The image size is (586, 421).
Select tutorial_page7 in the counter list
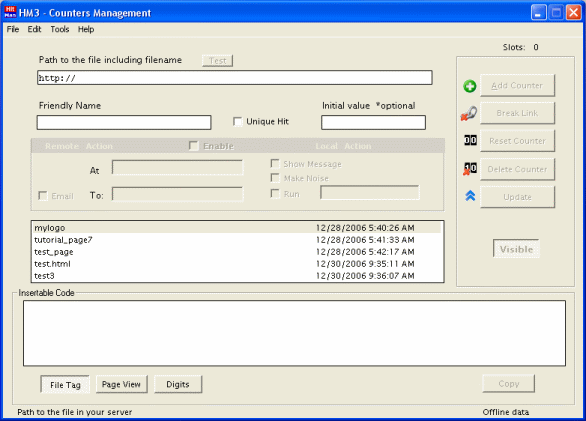coord(237,240)
